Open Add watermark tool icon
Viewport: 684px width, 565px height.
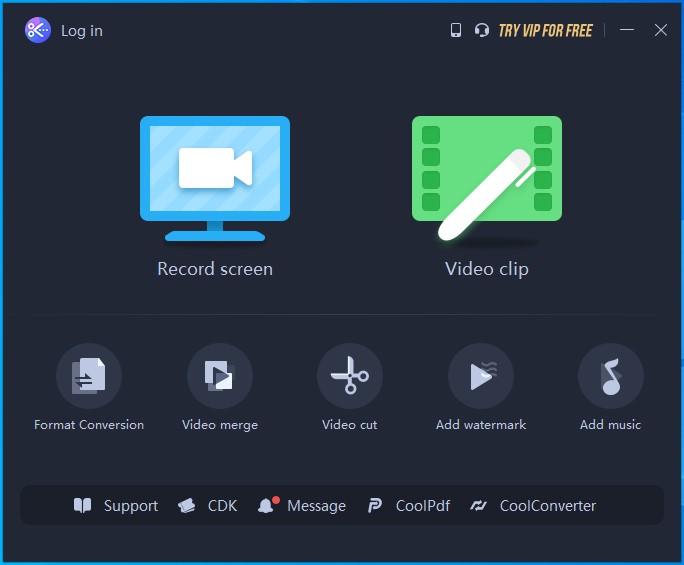coord(481,376)
